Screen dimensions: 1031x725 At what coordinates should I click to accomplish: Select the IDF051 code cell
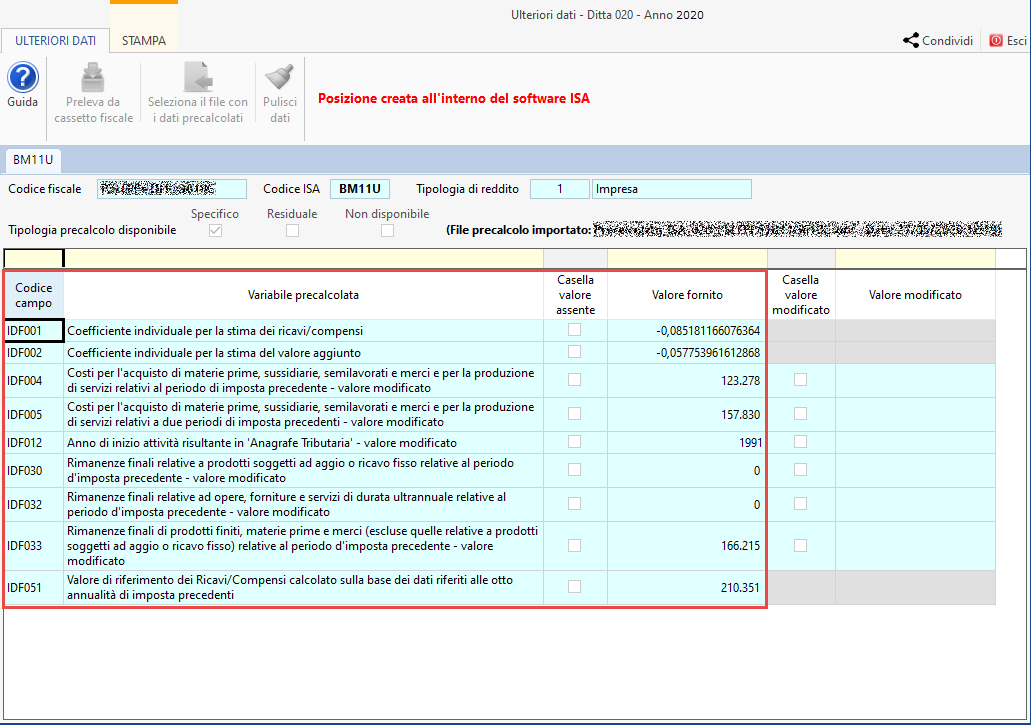[x=34, y=588]
